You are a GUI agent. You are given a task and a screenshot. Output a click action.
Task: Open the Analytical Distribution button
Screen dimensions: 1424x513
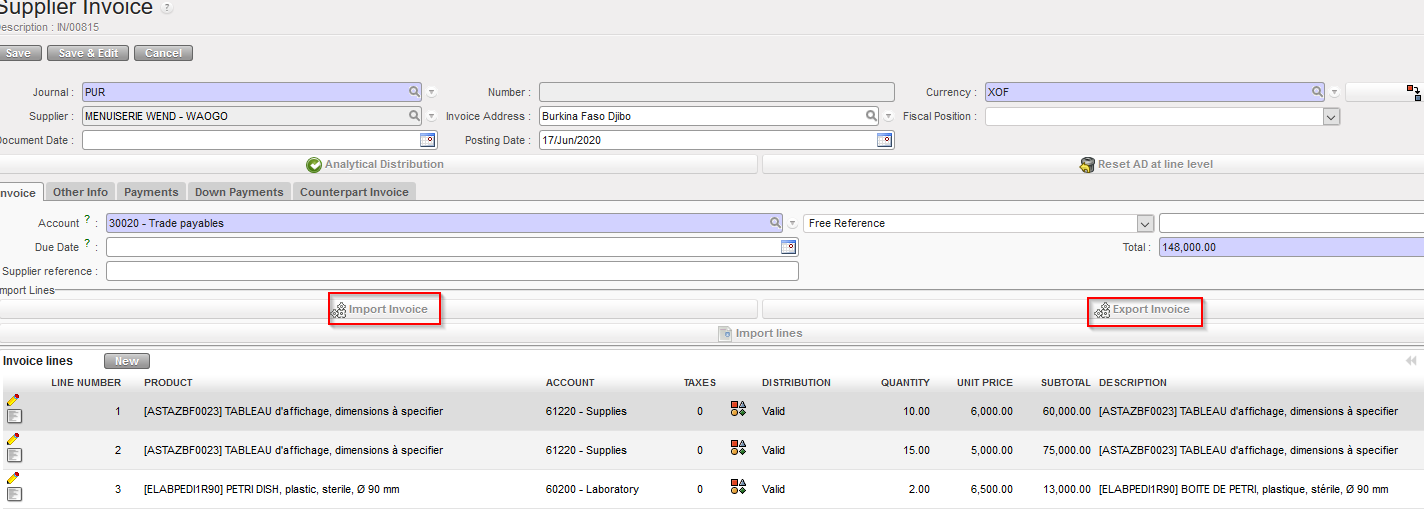[x=375, y=164]
